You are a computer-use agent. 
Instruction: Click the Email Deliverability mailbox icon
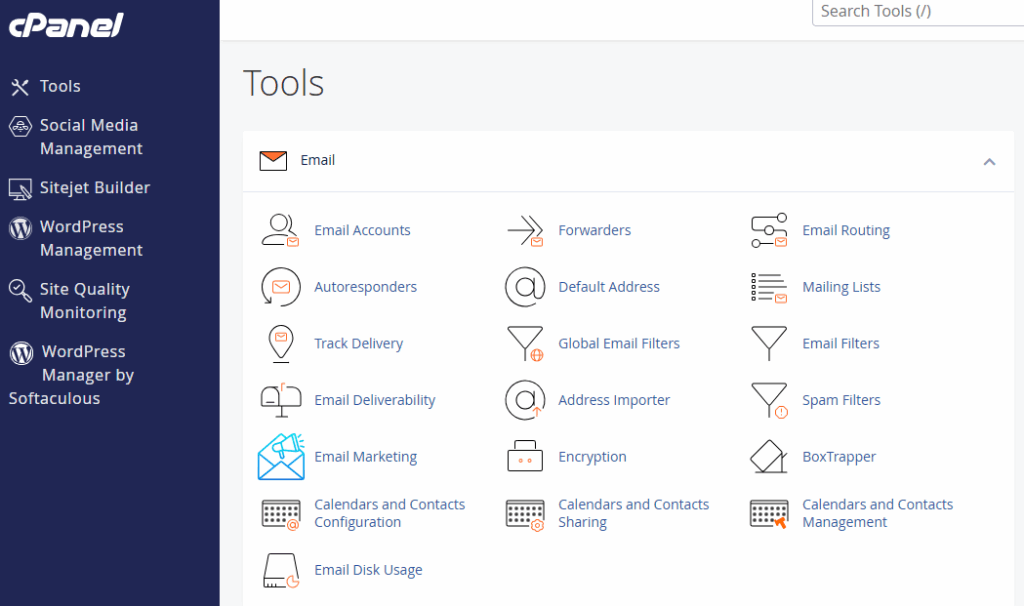pyautogui.click(x=281, y=400)
